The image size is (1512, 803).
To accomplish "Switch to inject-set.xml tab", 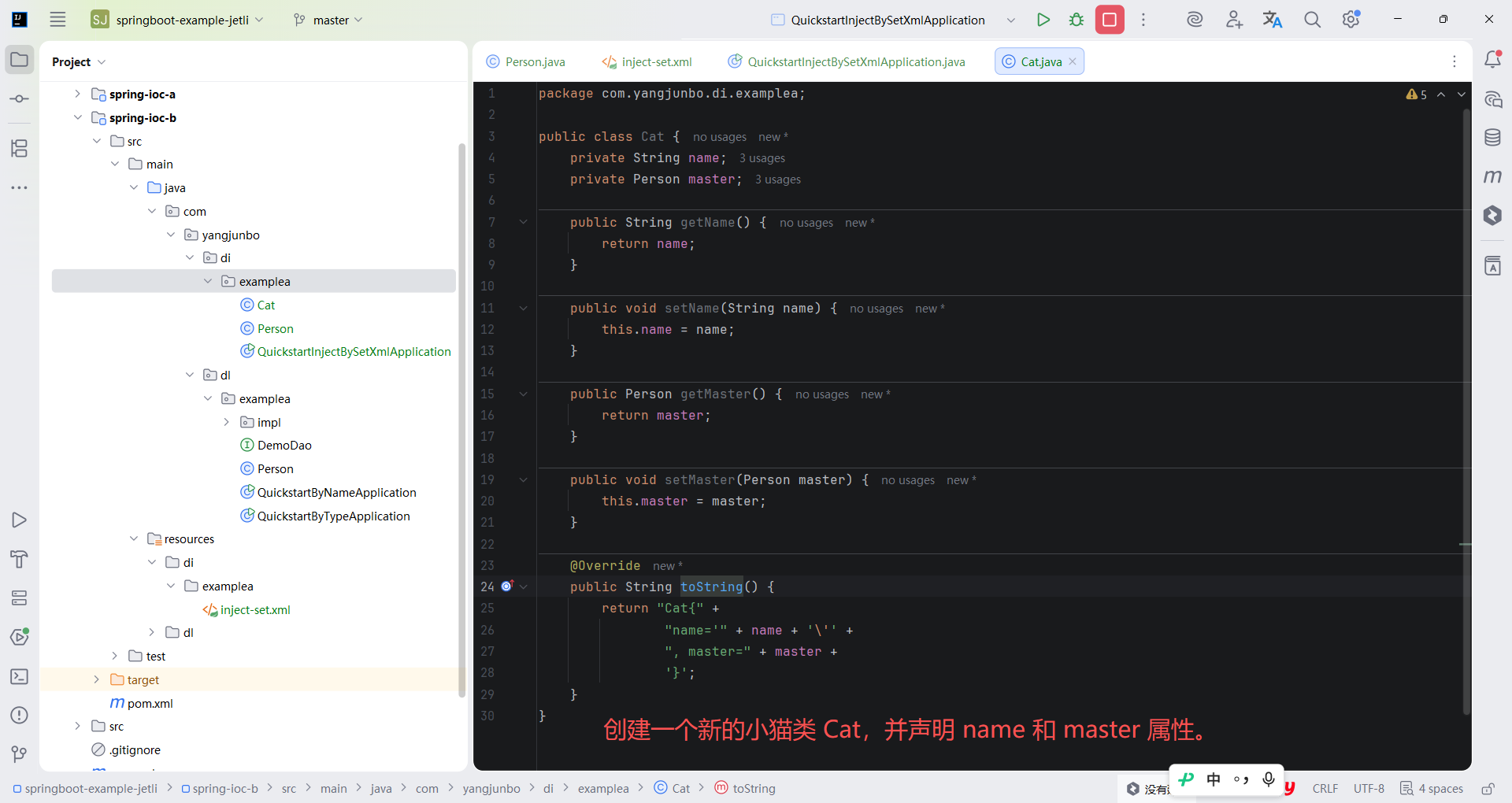I will (647, 61).
